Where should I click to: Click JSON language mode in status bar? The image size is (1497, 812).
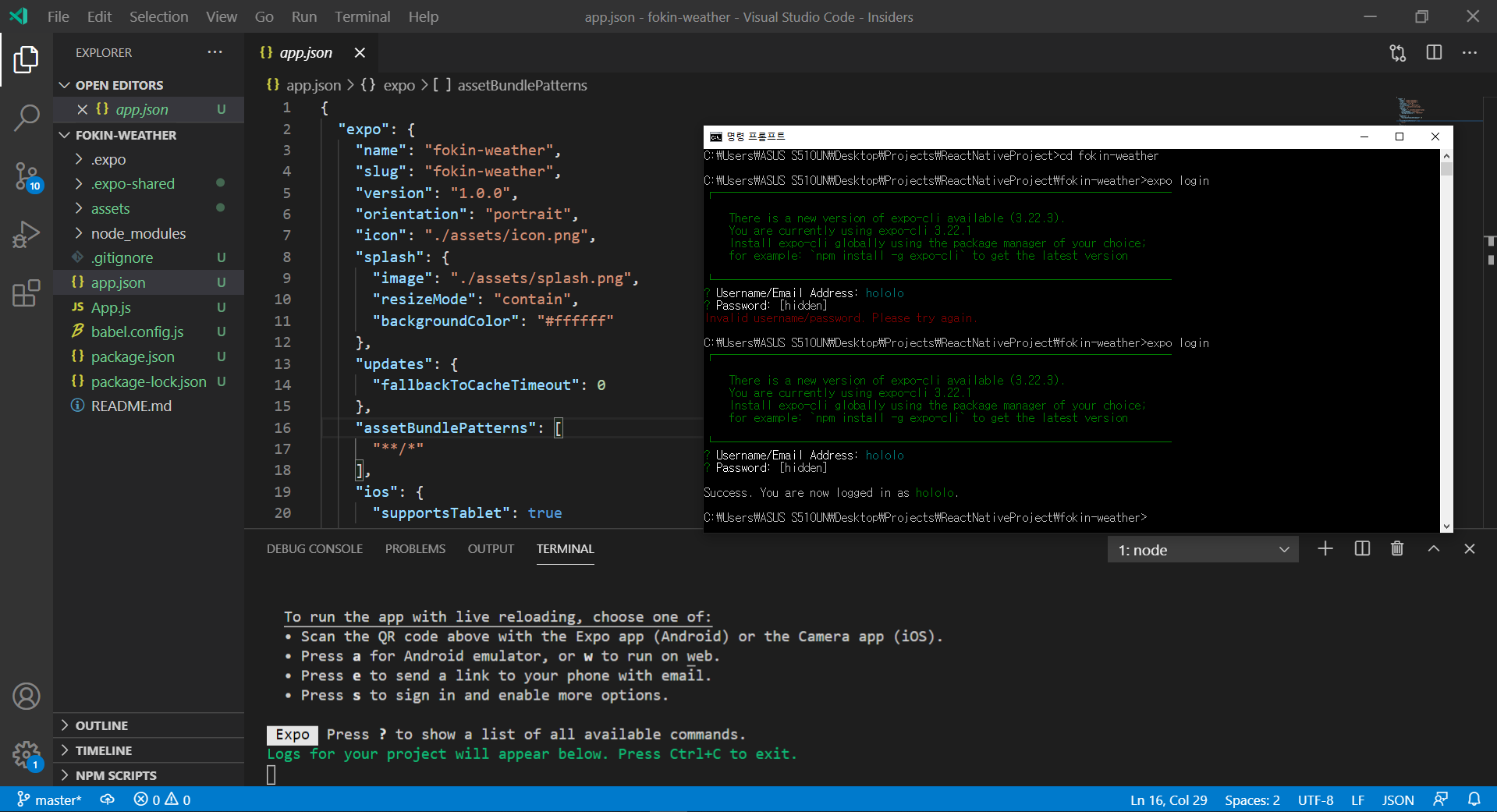[x=1398, y=800]
